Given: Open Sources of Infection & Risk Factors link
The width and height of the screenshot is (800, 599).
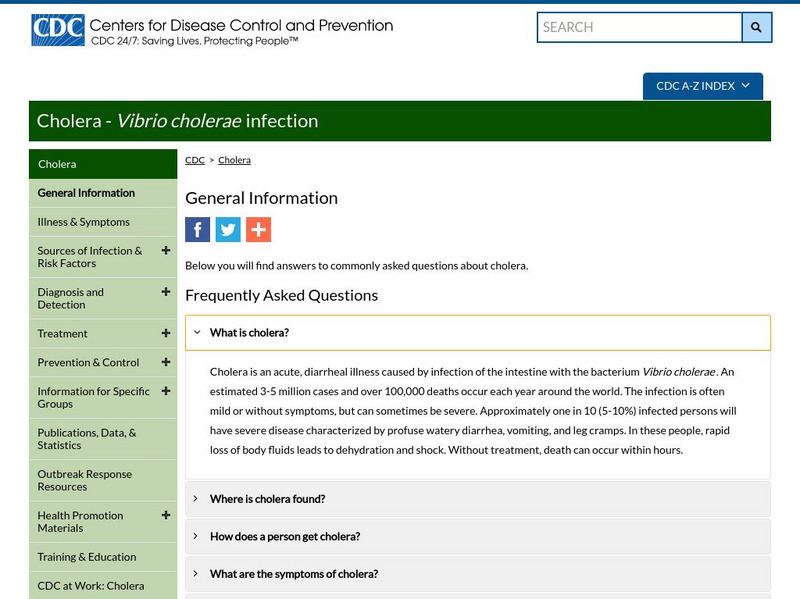Looking at the screenshot, I should pyautogui.click(x=90, y=257).
